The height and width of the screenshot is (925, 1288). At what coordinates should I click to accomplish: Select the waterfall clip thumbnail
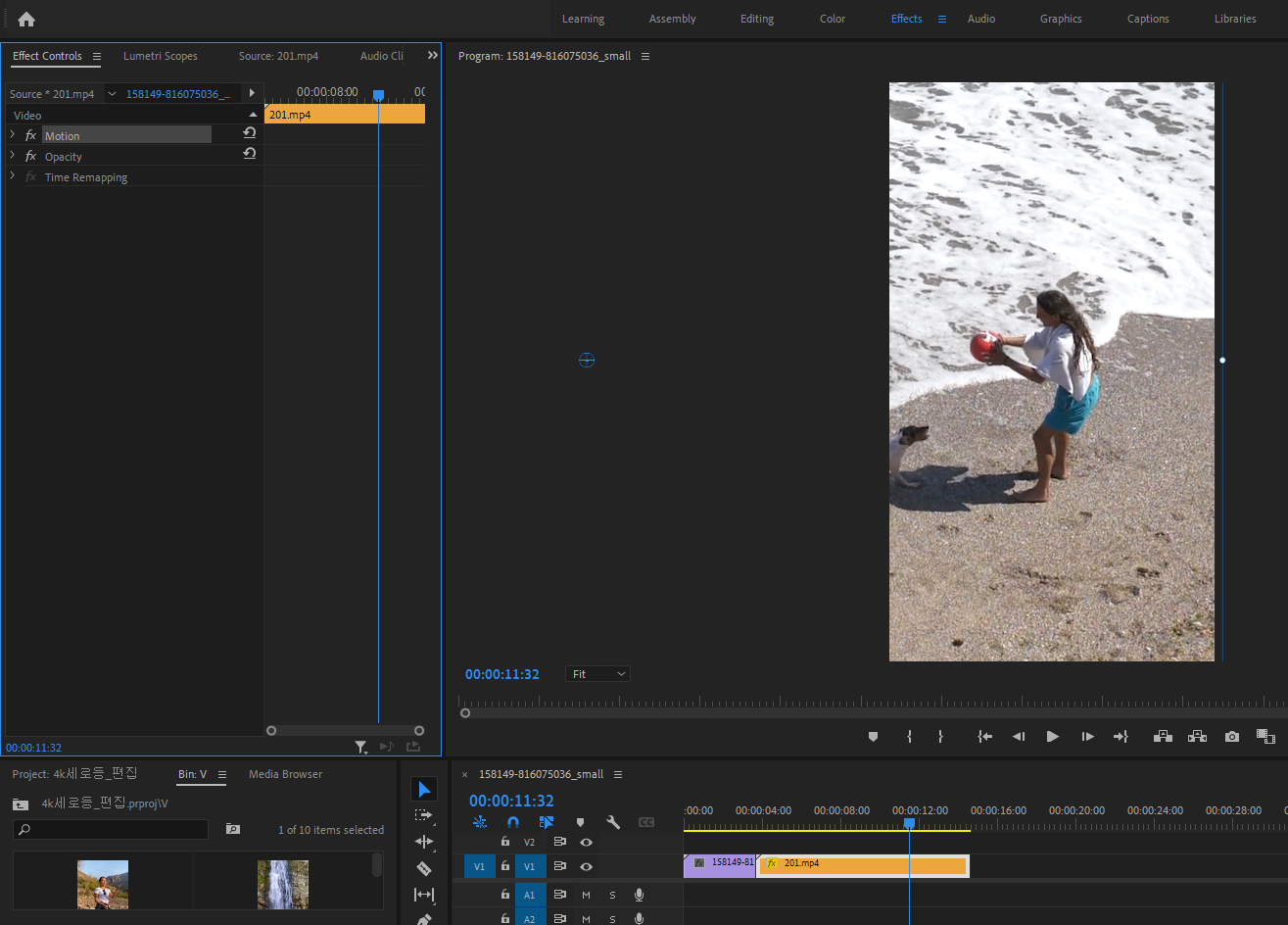tap(282, 884)
